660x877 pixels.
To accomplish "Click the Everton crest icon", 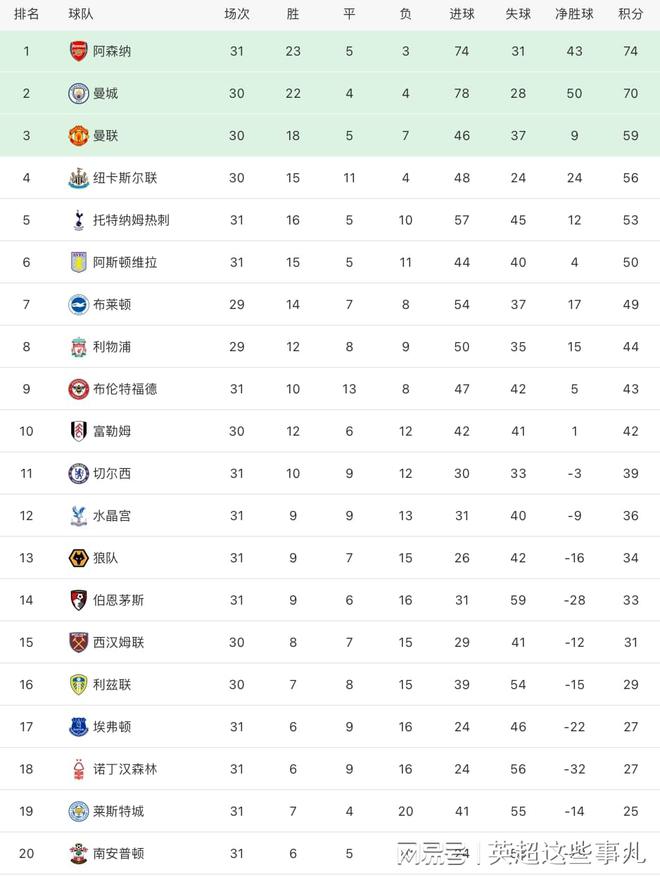I will (78, 727).
